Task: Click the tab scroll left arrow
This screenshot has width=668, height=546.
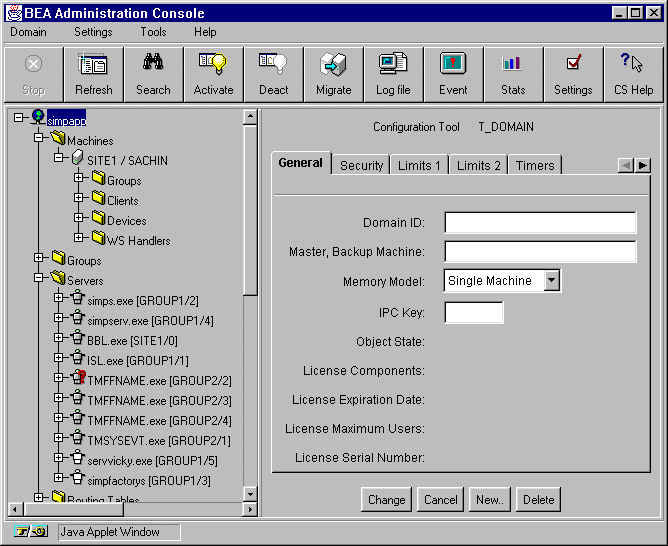Action: (x=626, y=165)
